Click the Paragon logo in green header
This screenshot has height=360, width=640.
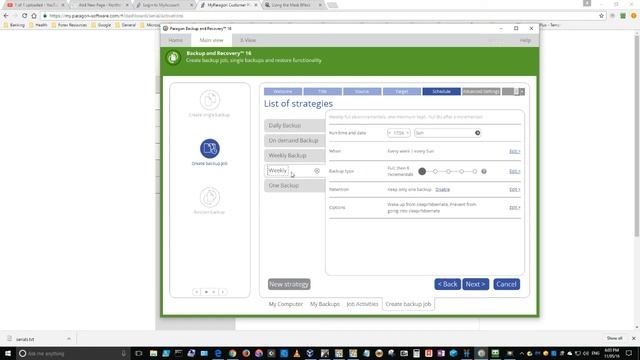tap(173, 58)
